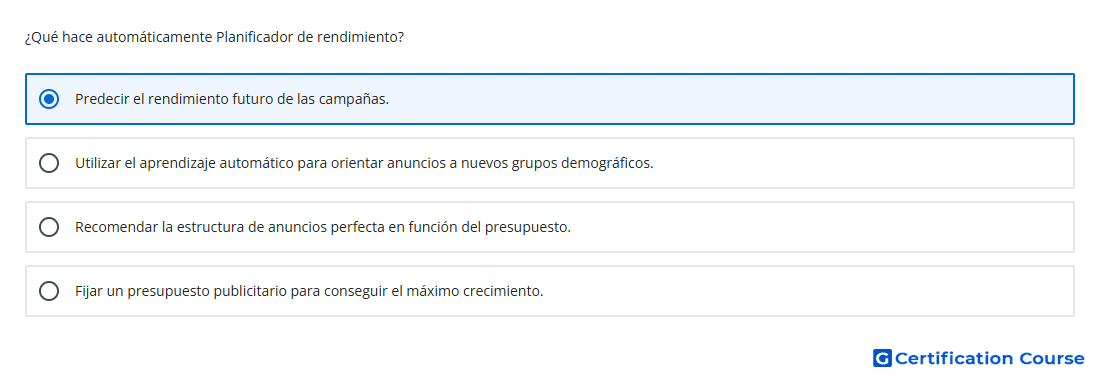
Task: Click answer text 'Predecir el rendimiento futuro de las campañas'
Action: click(232, 99)
